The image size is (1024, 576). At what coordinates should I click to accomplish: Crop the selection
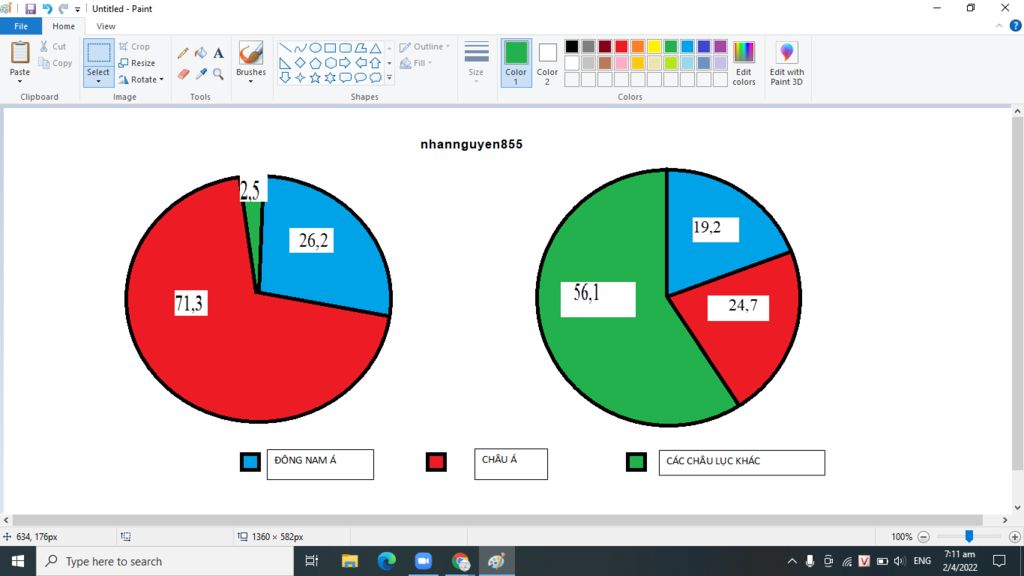click(135, 46)
